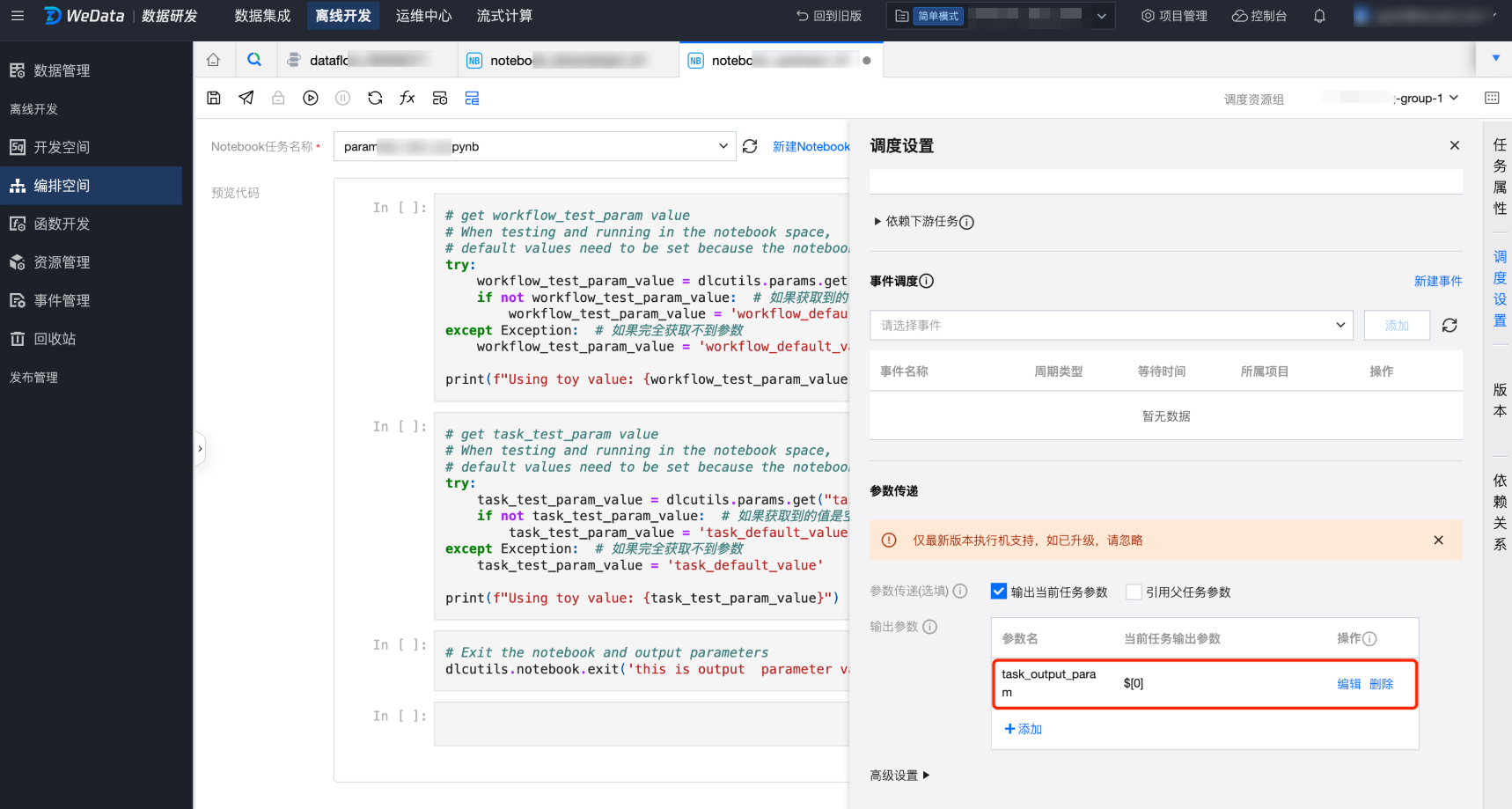Image resolution: width=1512 pixels, height=809 pixels.
Task: Enable 引用父任务参数 checkbox
Action: coord(1134,592)
